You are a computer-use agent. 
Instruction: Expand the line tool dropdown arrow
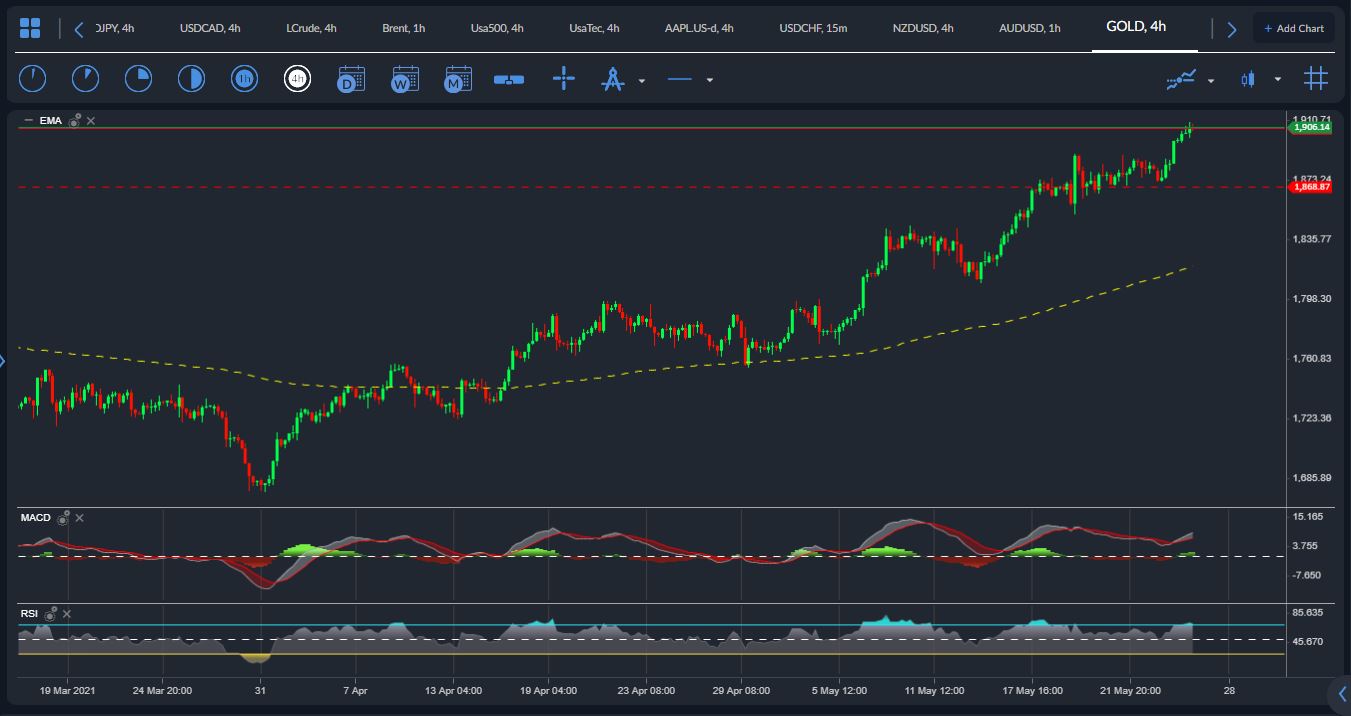[710, 81]
